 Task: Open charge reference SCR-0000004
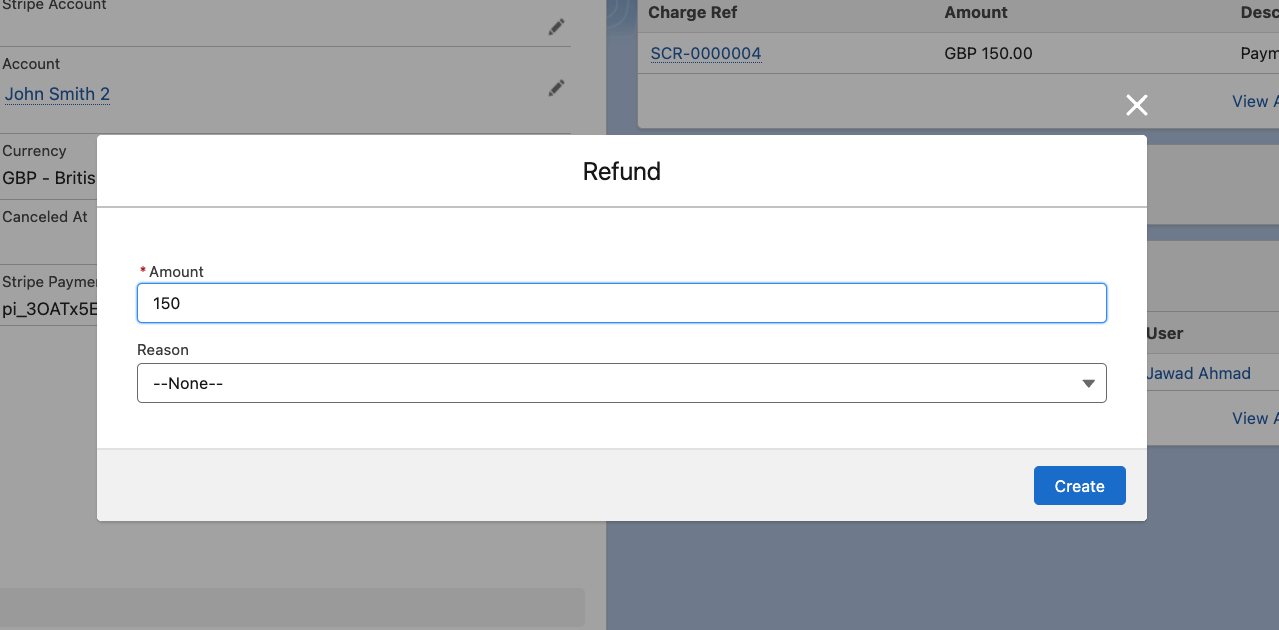pos(706,53)
